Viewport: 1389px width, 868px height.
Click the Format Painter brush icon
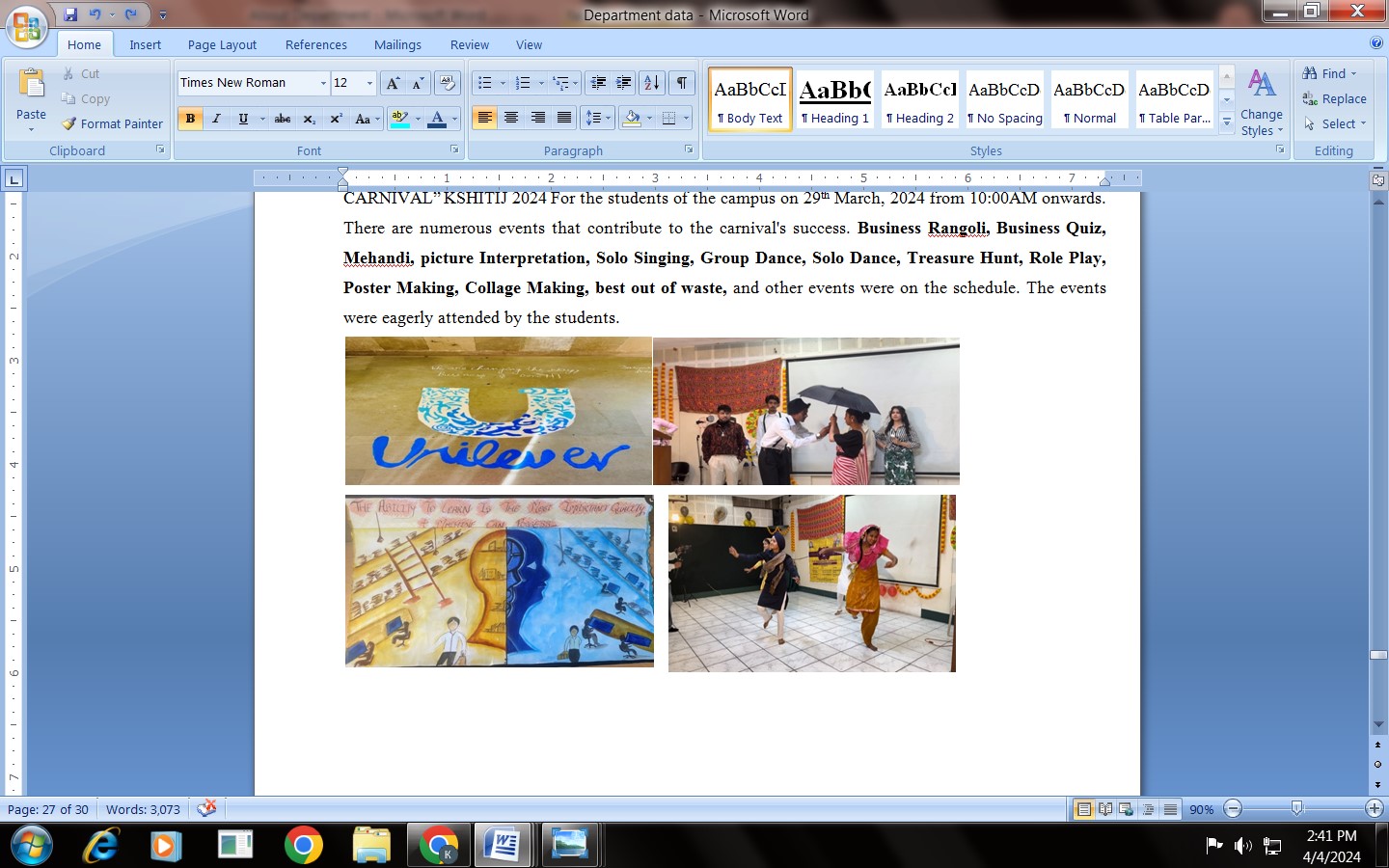click(69, 123)
